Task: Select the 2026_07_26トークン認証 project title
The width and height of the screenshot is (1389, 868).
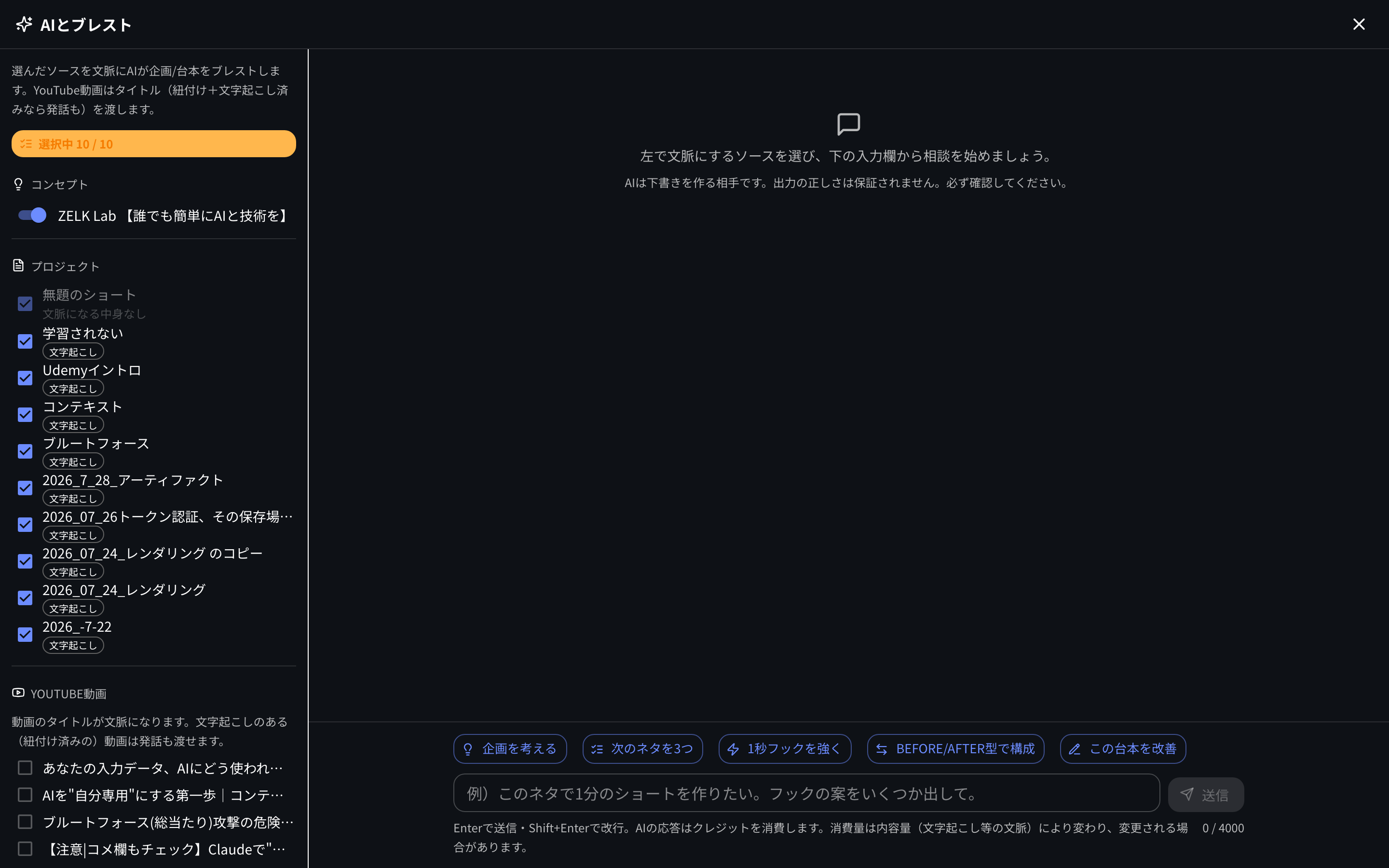Action: 168,516
